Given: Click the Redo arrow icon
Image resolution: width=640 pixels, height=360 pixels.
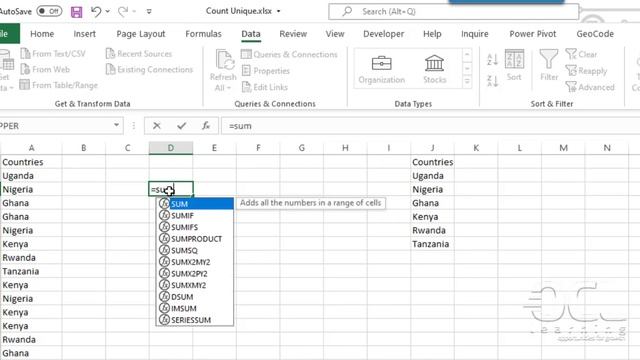Looking at the screenshot, I should click(x=123, y=11).
